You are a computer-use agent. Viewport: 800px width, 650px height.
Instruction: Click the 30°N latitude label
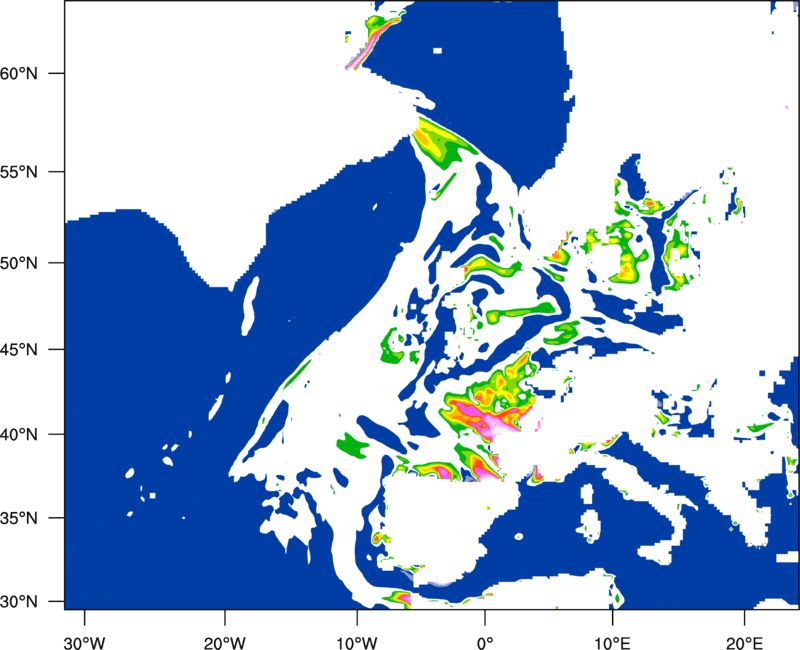tap(19, 602)
